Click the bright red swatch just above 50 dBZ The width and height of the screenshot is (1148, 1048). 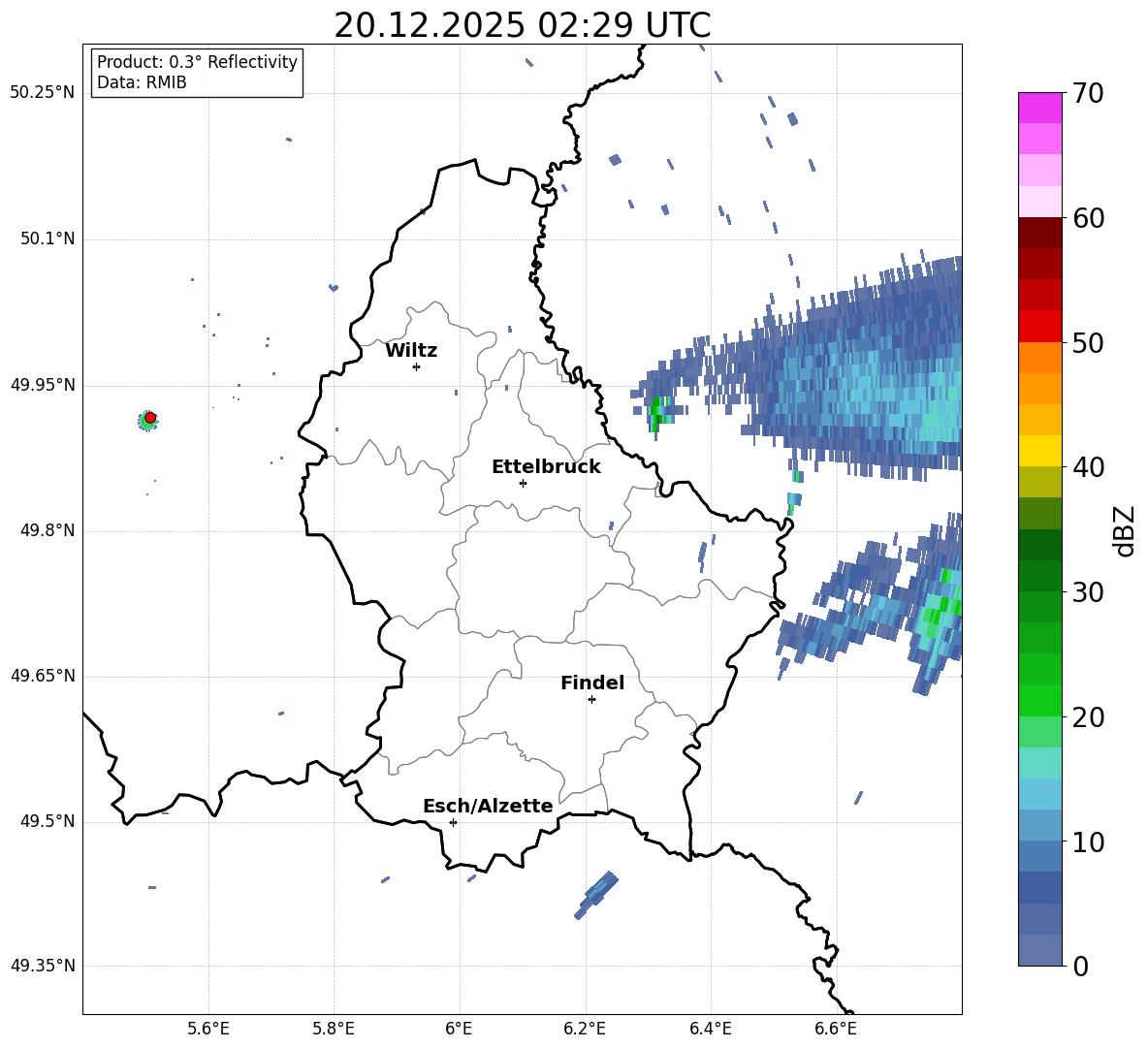pos(1039,327)
